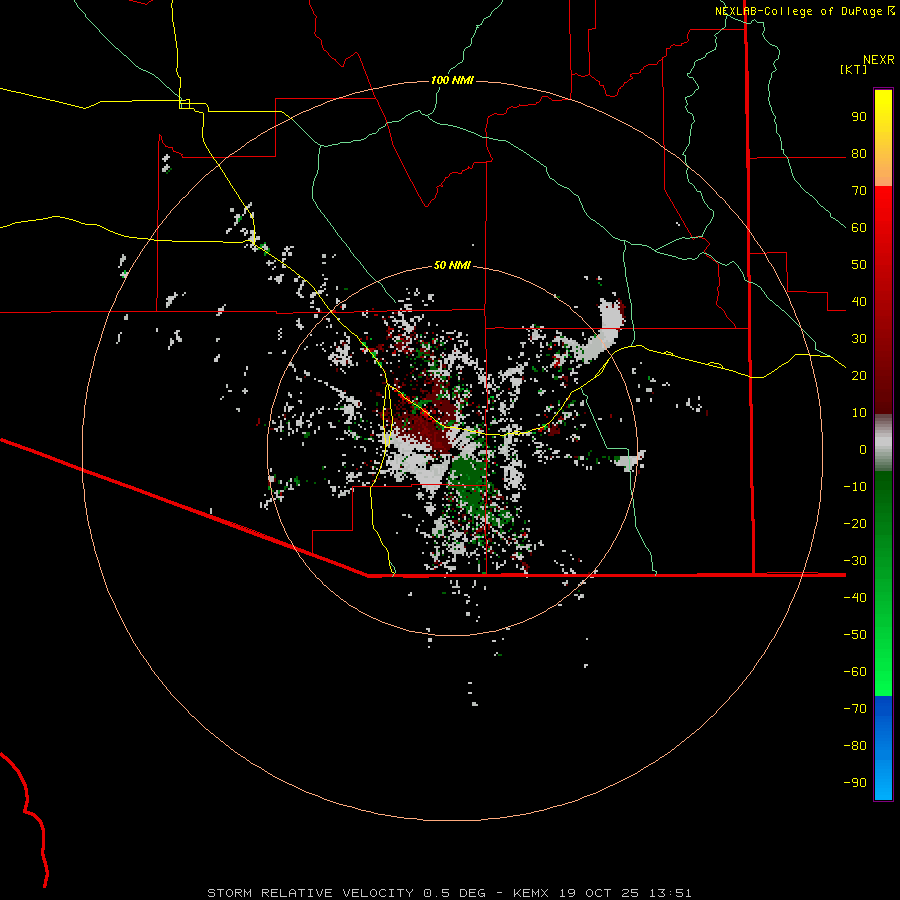Click the blue segment of the color bar
The width and height of the screenshot is (900, 900).
(x=883, y=748)
